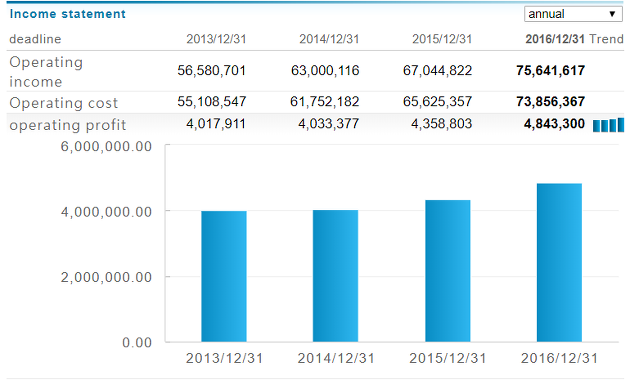630x380 pixels.
Task: Click operating cost value 55,108,547
Action: click(x=212, y=102)
